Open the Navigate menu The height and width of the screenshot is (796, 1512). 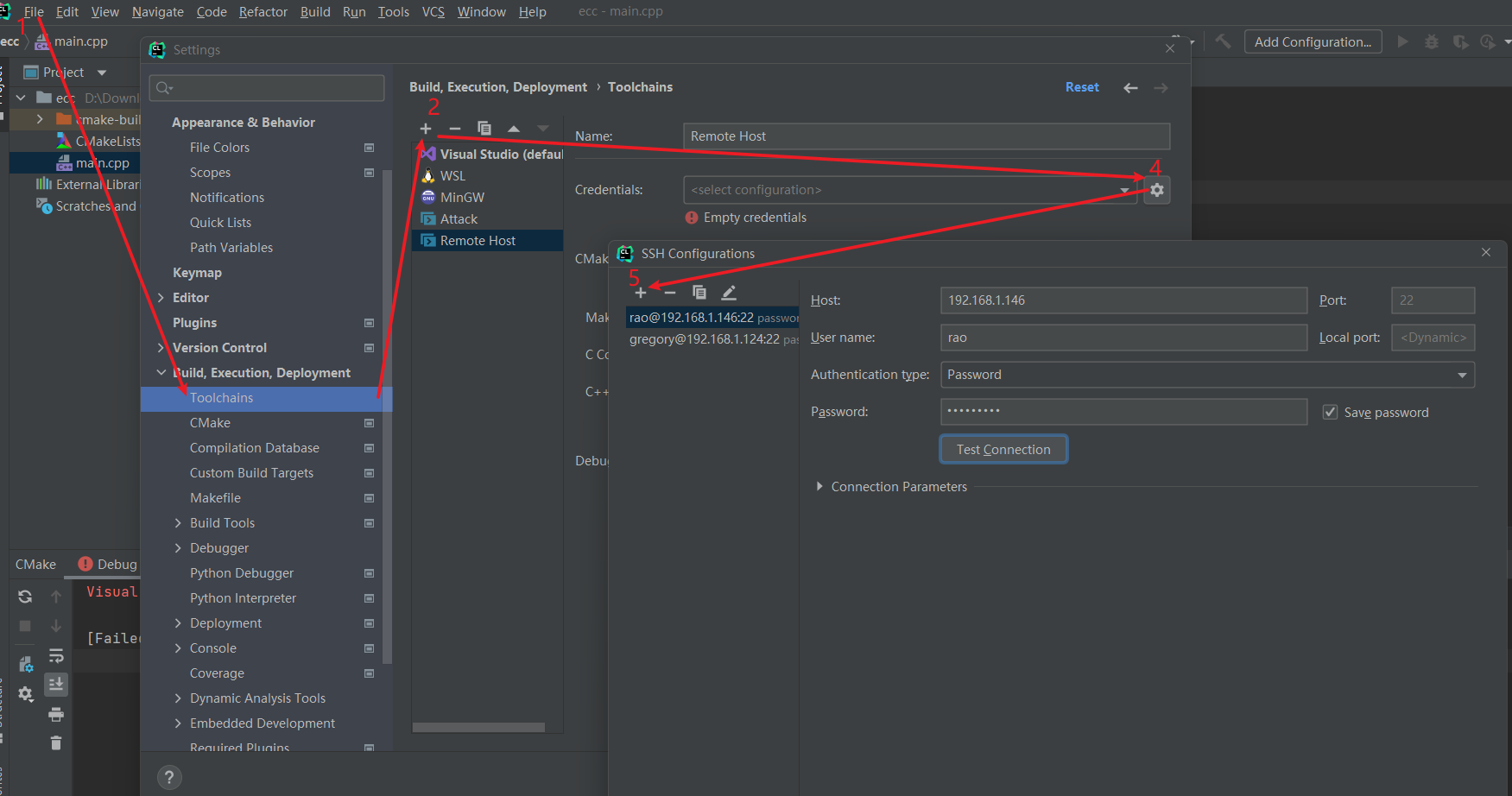pyautogui.click(x=157, y=12)
